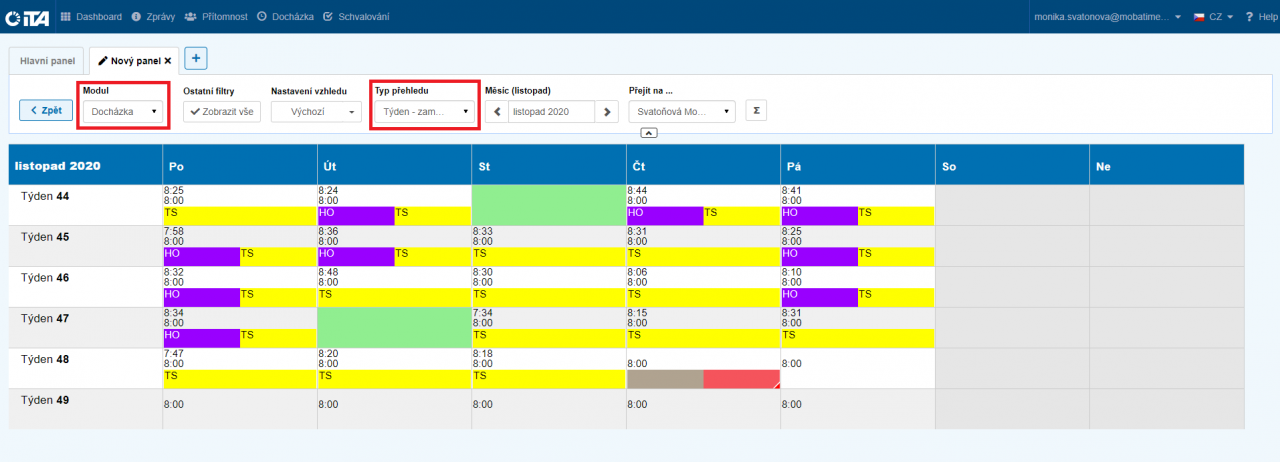Select the red block in Týden 48 Thursday
1280x462 pixels.
pos(740,379)
